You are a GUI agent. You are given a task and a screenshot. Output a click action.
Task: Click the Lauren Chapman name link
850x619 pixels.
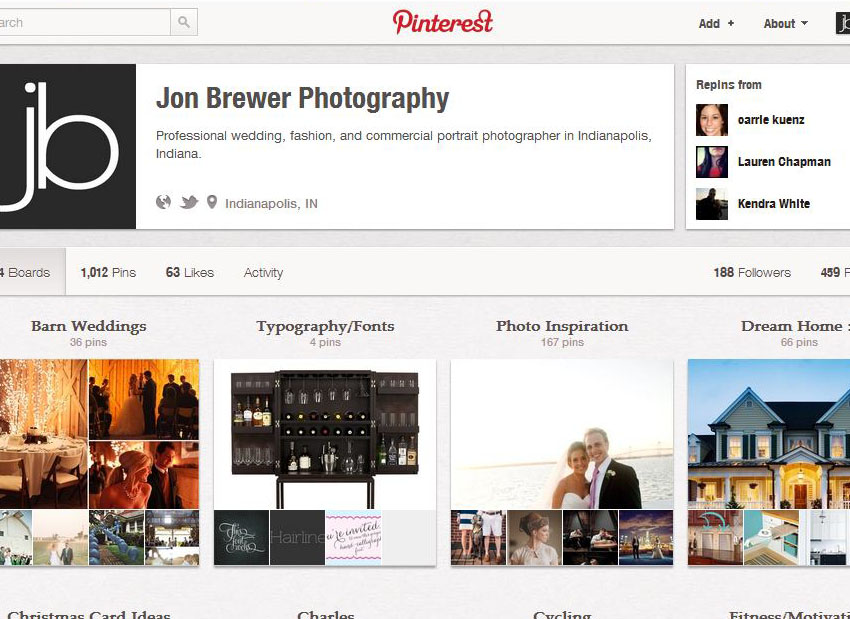tap(784, 162)
